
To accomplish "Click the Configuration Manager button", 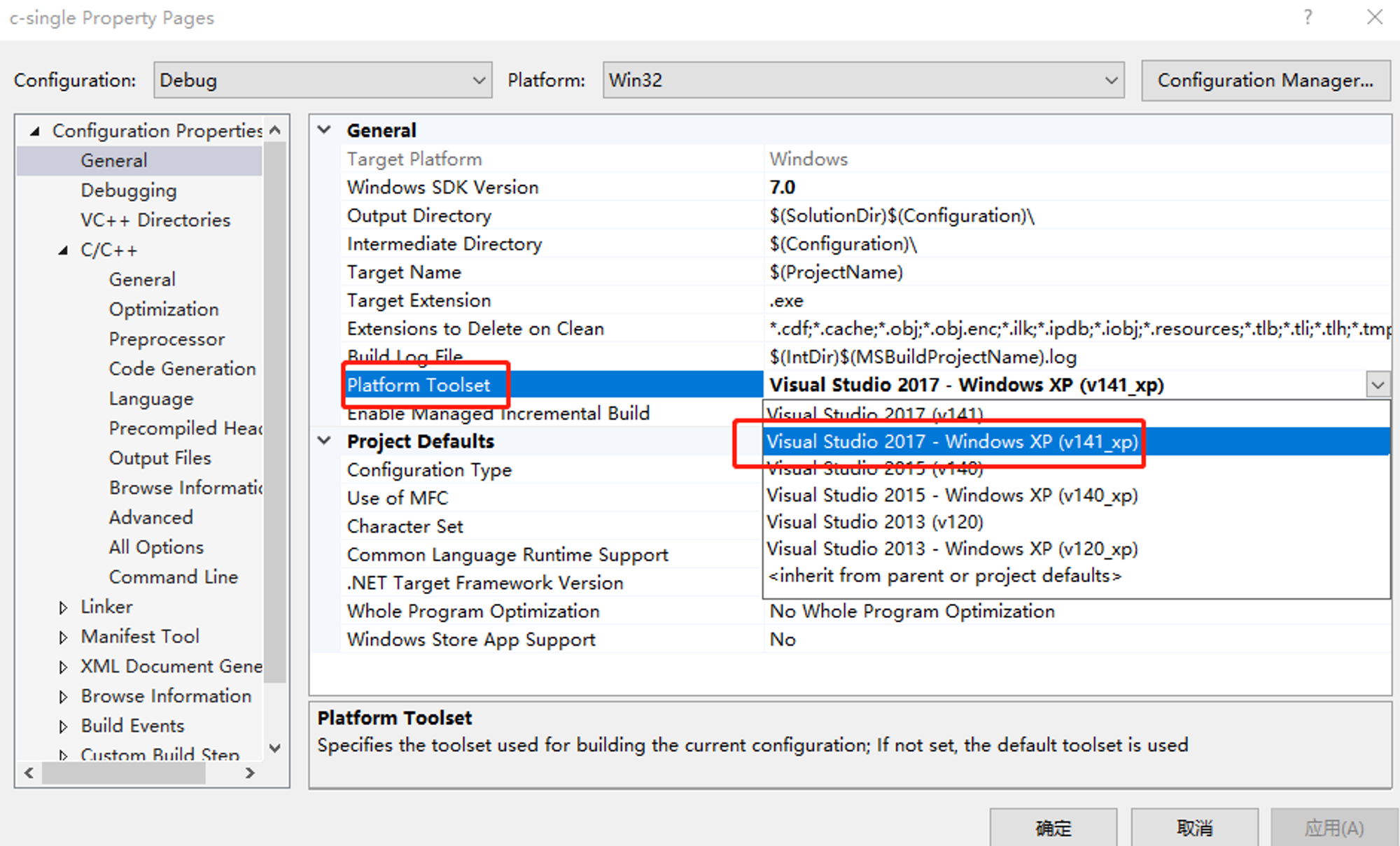I will (x=1266, y=80).
